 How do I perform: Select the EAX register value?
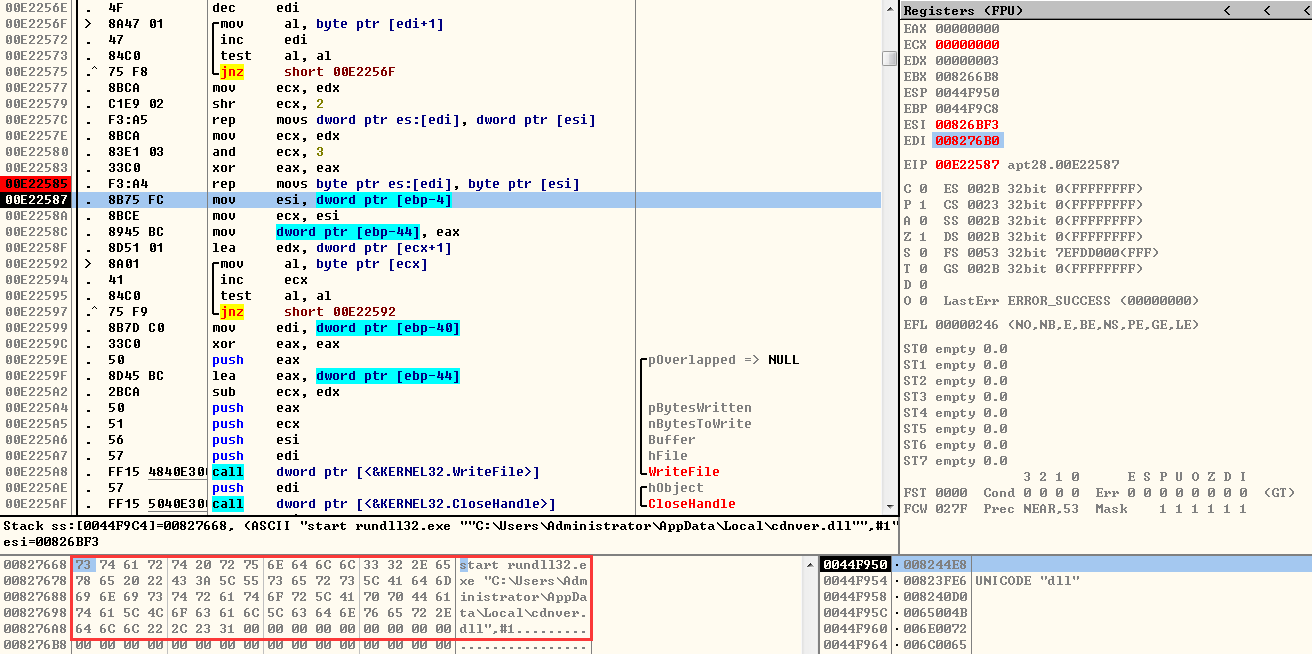tap(967, 28)
